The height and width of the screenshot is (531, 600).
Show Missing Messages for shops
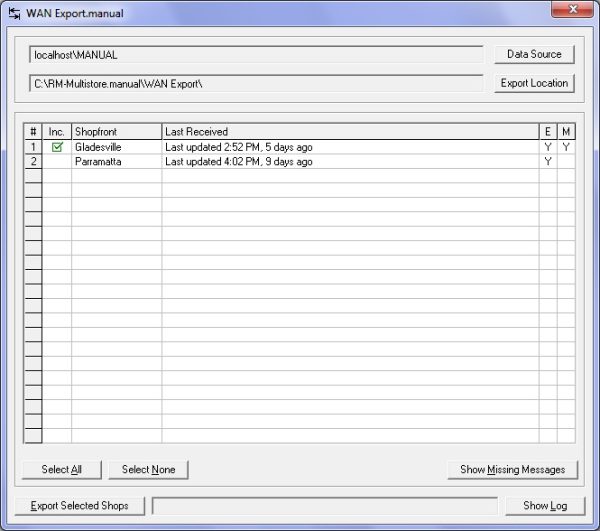pos(512,469)
